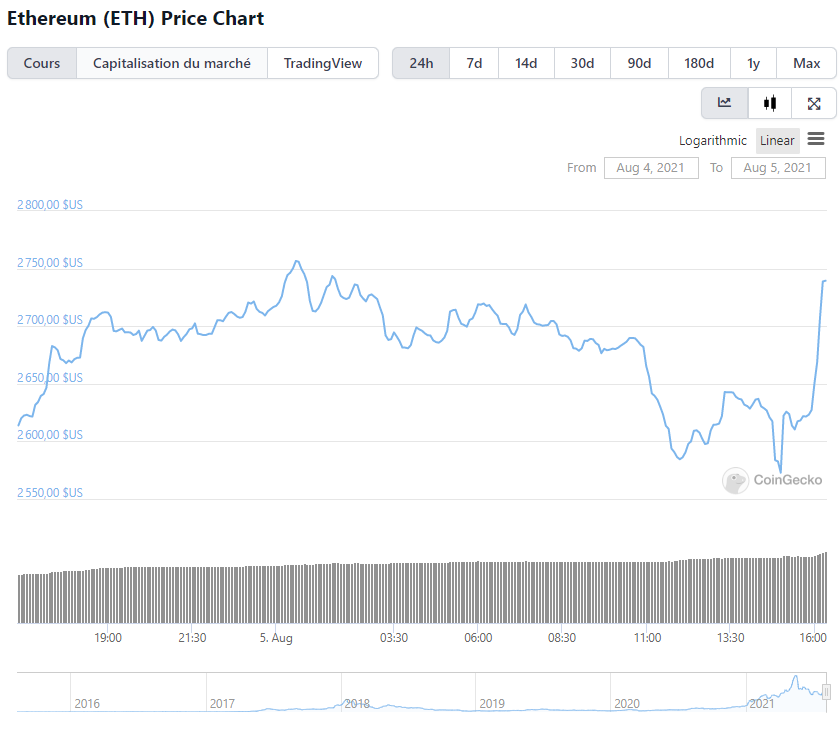Open the To date field
The width and height of the screenshot is (840, 736).
[778, 168]
